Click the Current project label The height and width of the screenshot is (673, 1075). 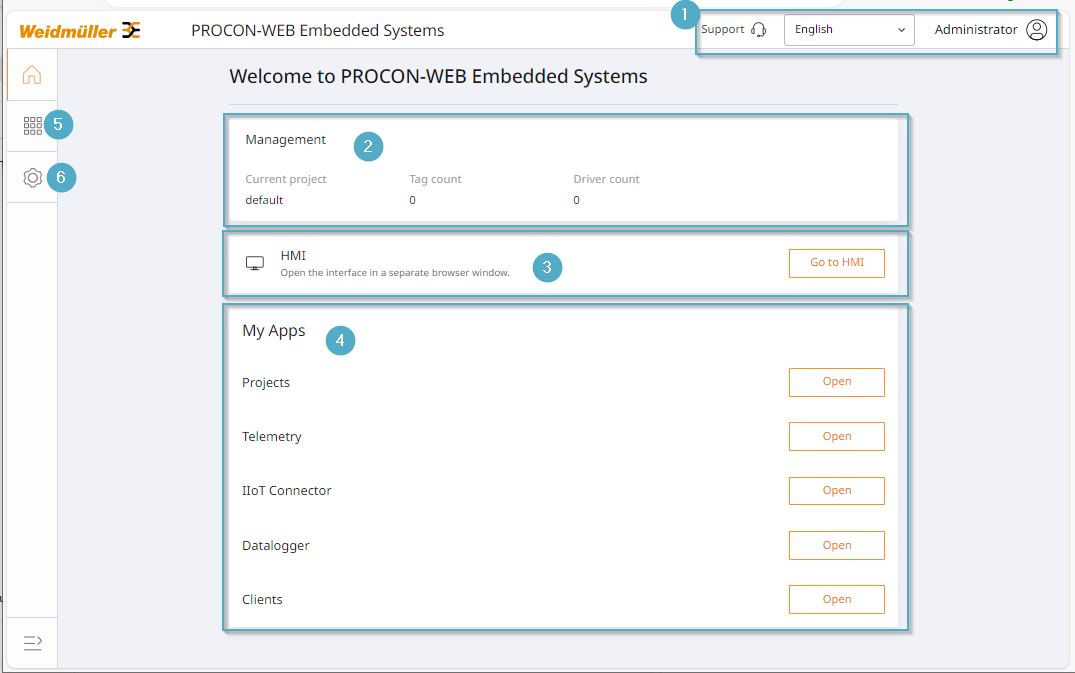click(286, 180)
